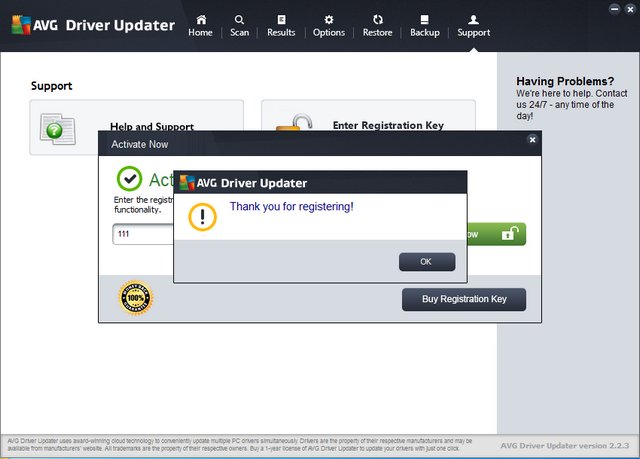This screenshot has height=459, width=640.
Task: Click the green unlock activate button
Action: click(496, 234)
